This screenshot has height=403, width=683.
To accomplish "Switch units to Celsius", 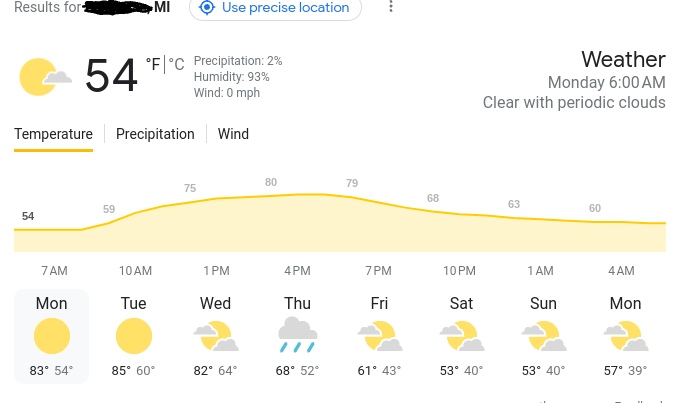I will tap(176, 64).
